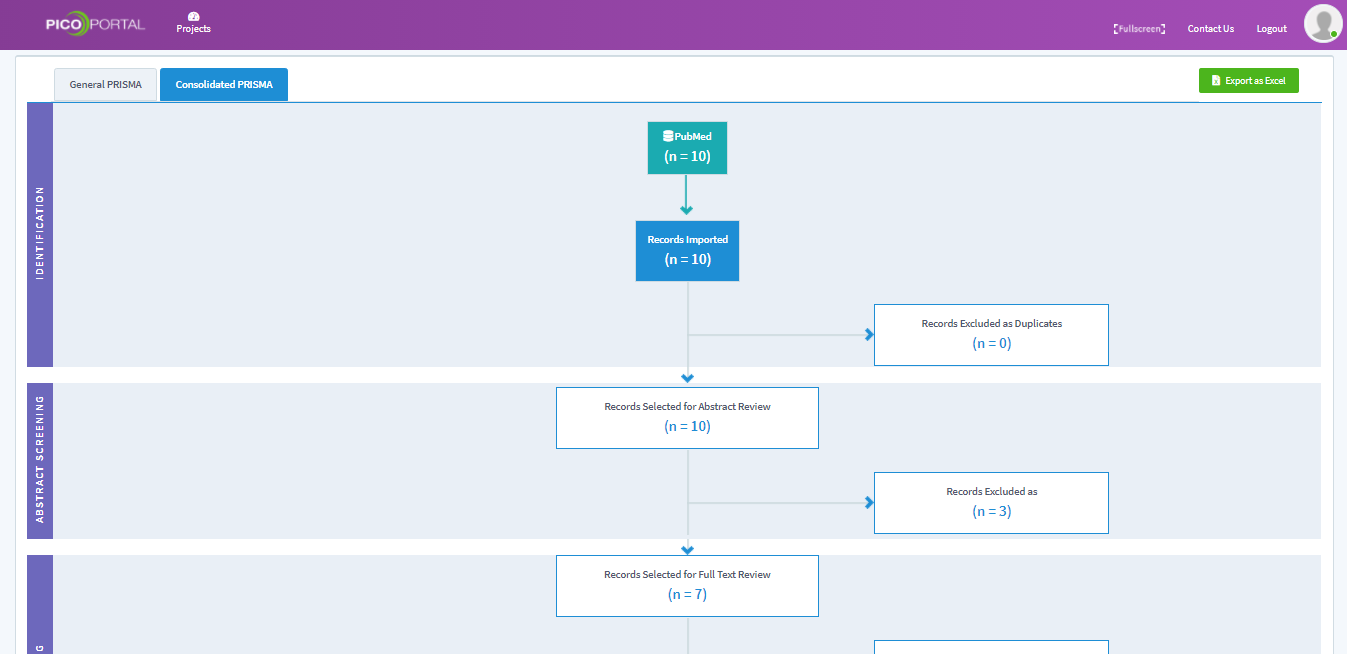Click the "(n = 0)" duplicates count
This screenshot has width=1347, height=654.
[992, 343]
